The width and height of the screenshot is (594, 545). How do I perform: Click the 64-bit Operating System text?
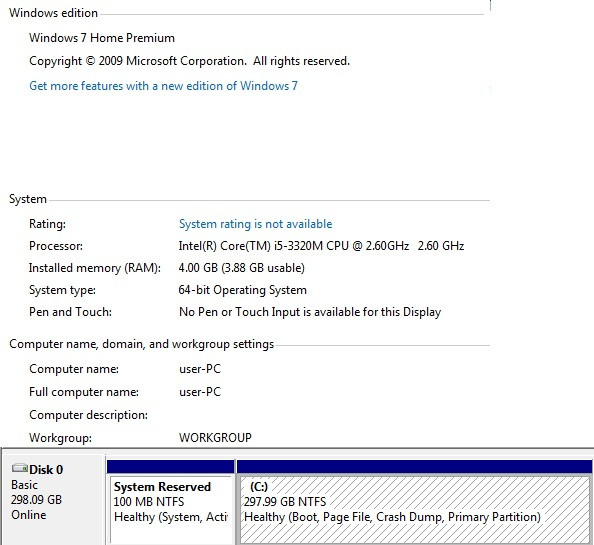pyautogui.click(x=242, y=290)
